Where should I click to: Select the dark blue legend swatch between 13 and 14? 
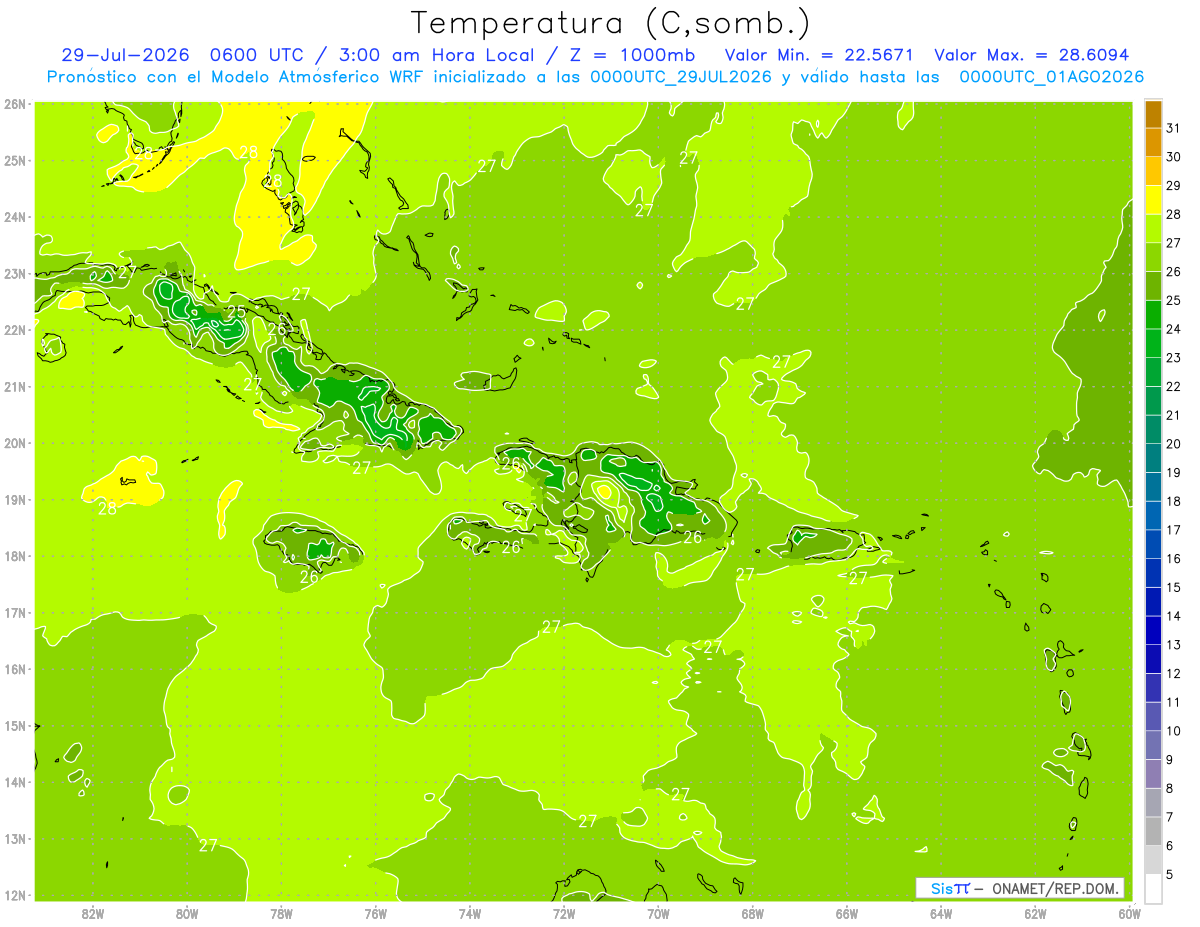pyautogui.click(x=1154, y=630)
